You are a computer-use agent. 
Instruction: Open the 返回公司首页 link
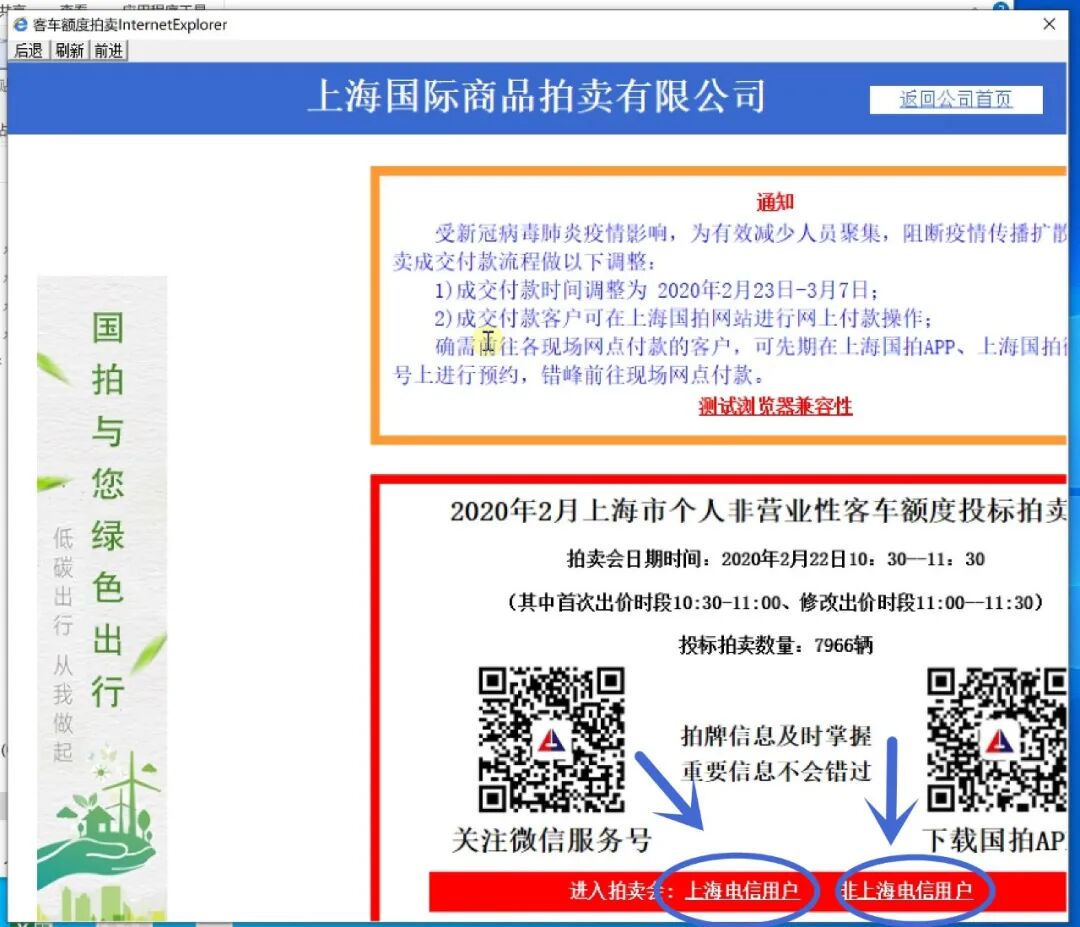tap(955, 99)
